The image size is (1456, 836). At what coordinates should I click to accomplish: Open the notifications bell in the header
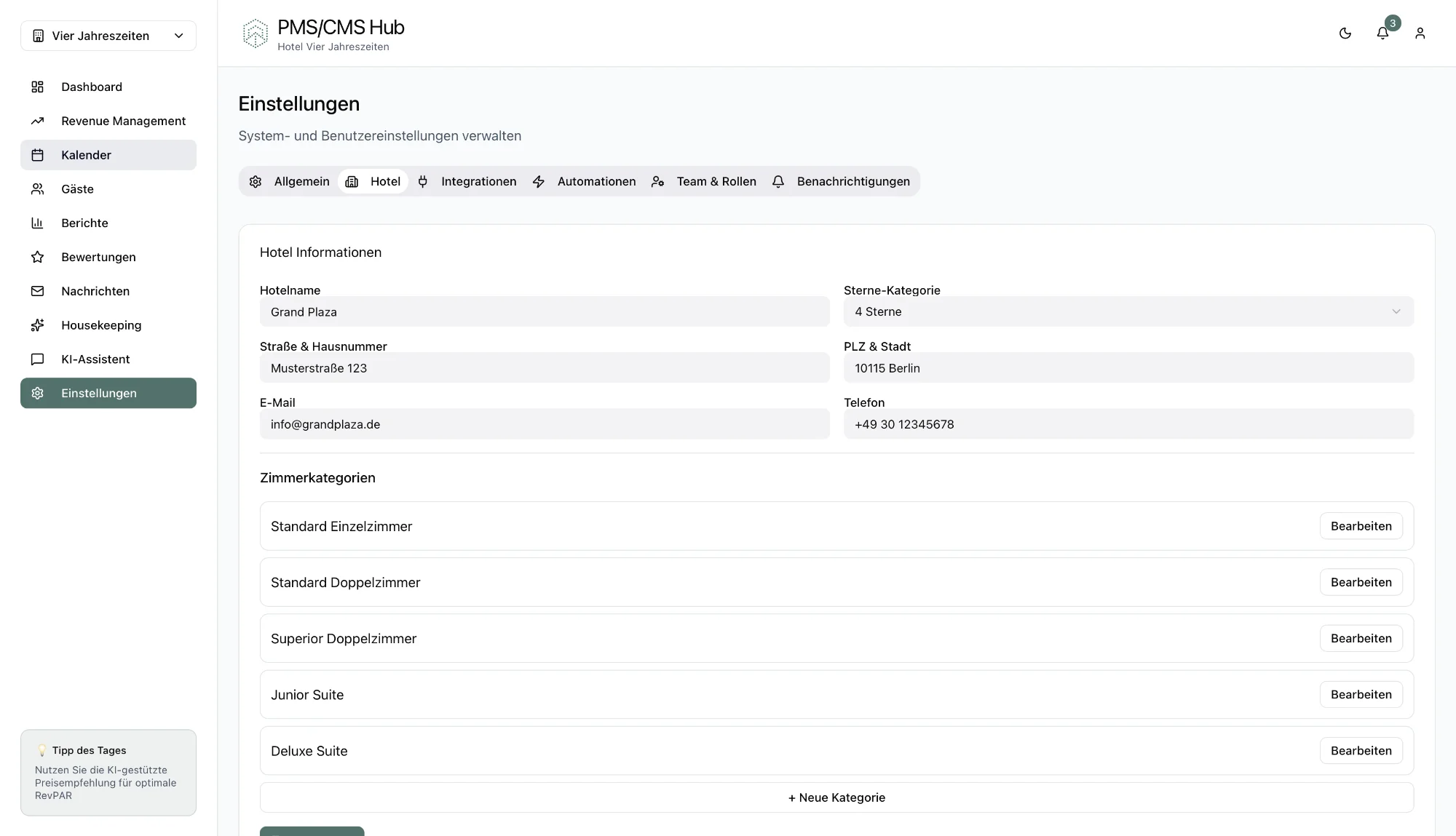(x=1382, y=33)
